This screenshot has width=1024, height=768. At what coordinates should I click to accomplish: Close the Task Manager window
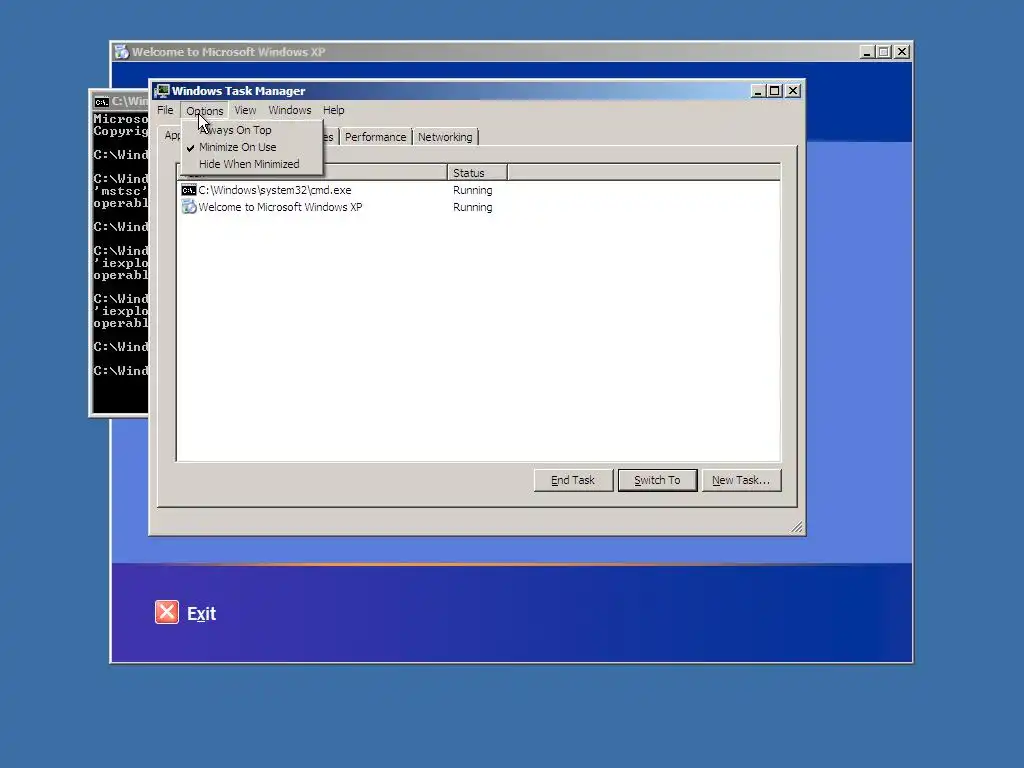click(793, 91)
